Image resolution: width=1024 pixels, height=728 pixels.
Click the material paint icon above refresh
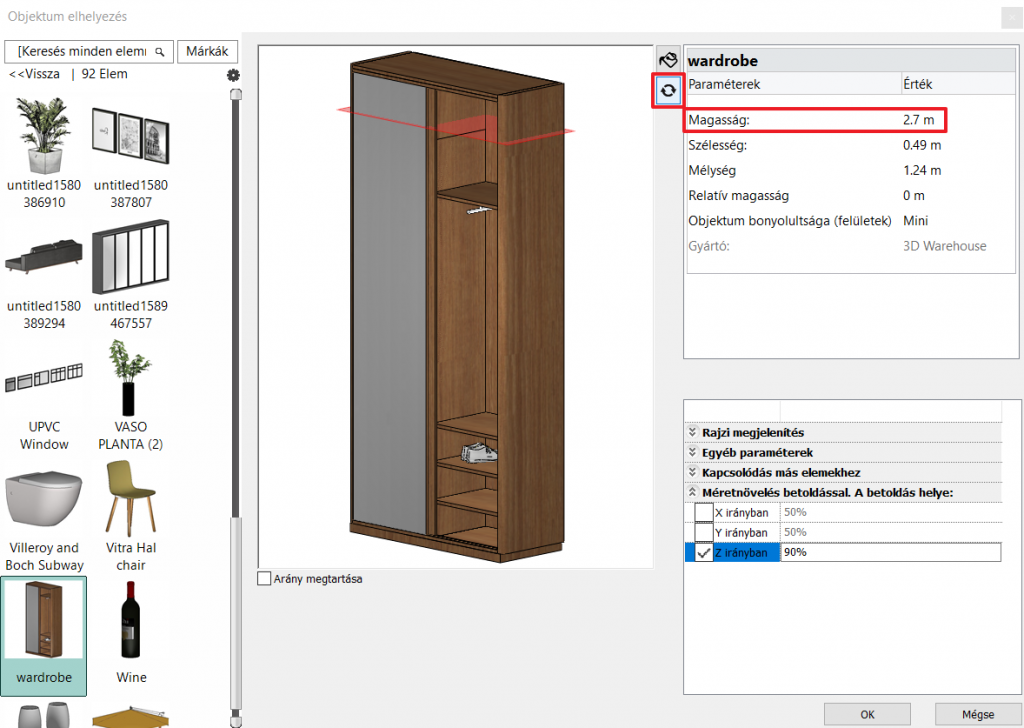668,60
